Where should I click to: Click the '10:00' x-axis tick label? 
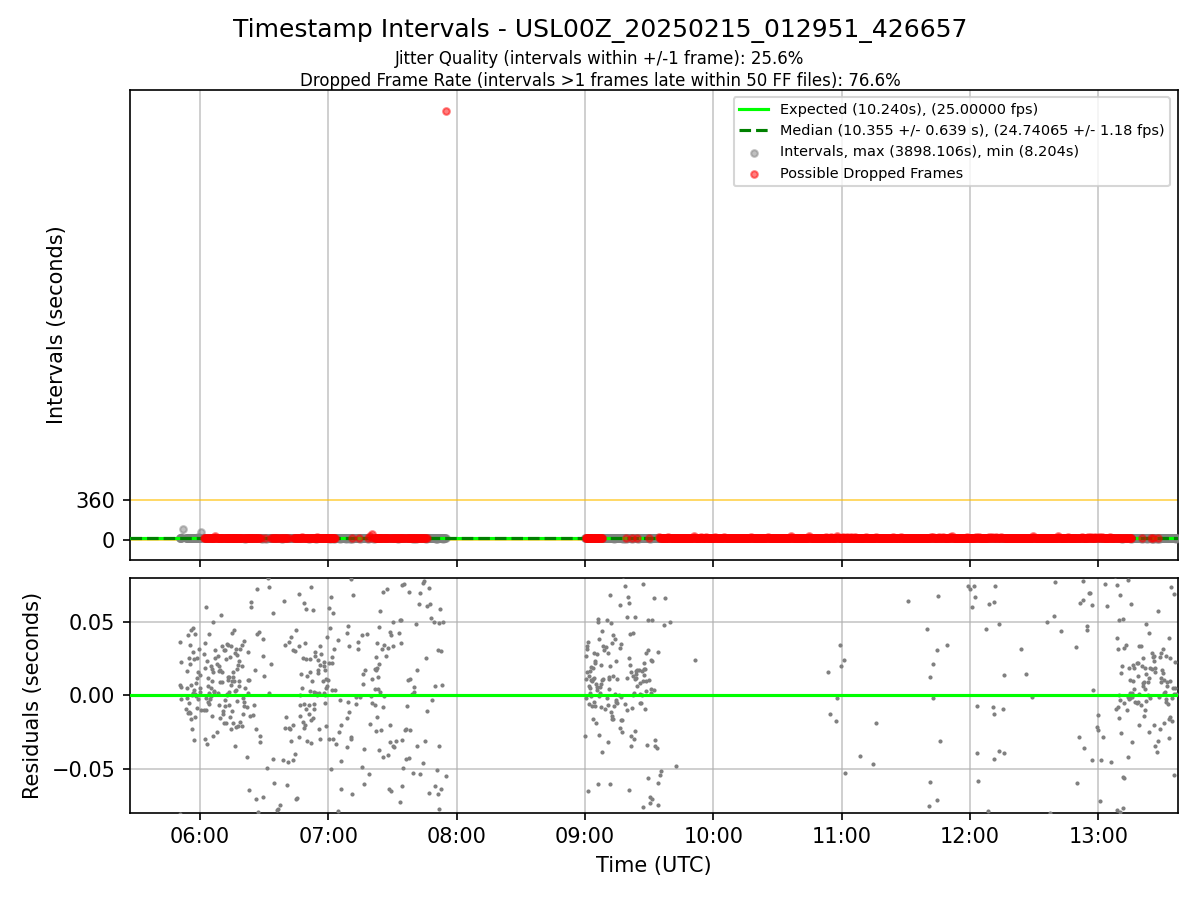713,834
